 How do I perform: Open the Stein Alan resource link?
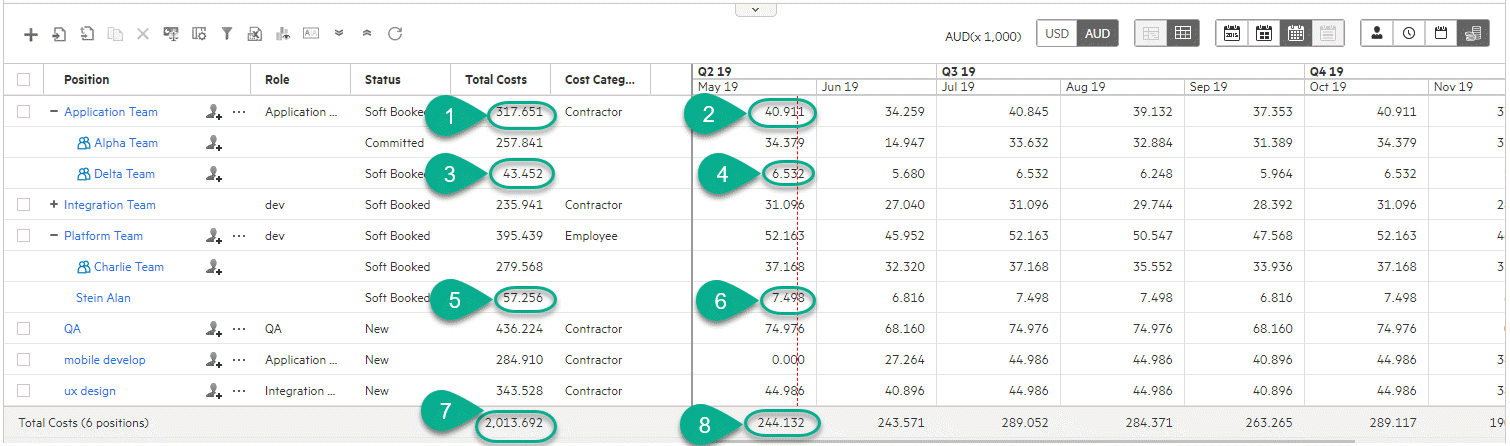point(103,298)
